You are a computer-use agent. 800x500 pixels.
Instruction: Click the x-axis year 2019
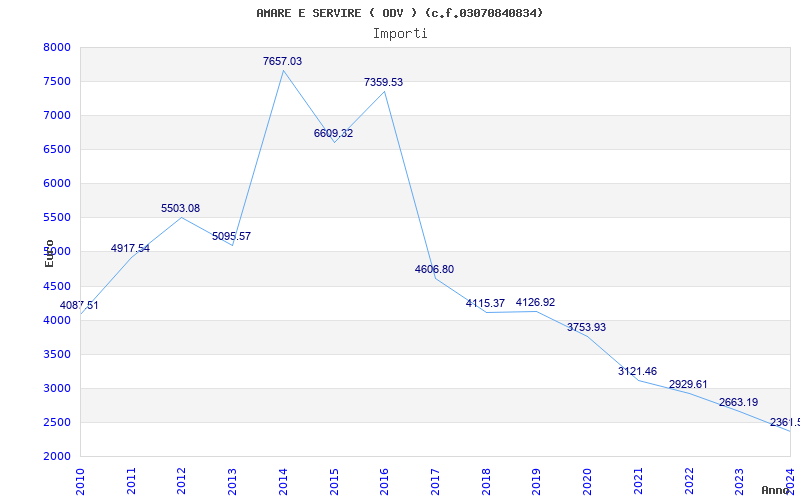536,481
